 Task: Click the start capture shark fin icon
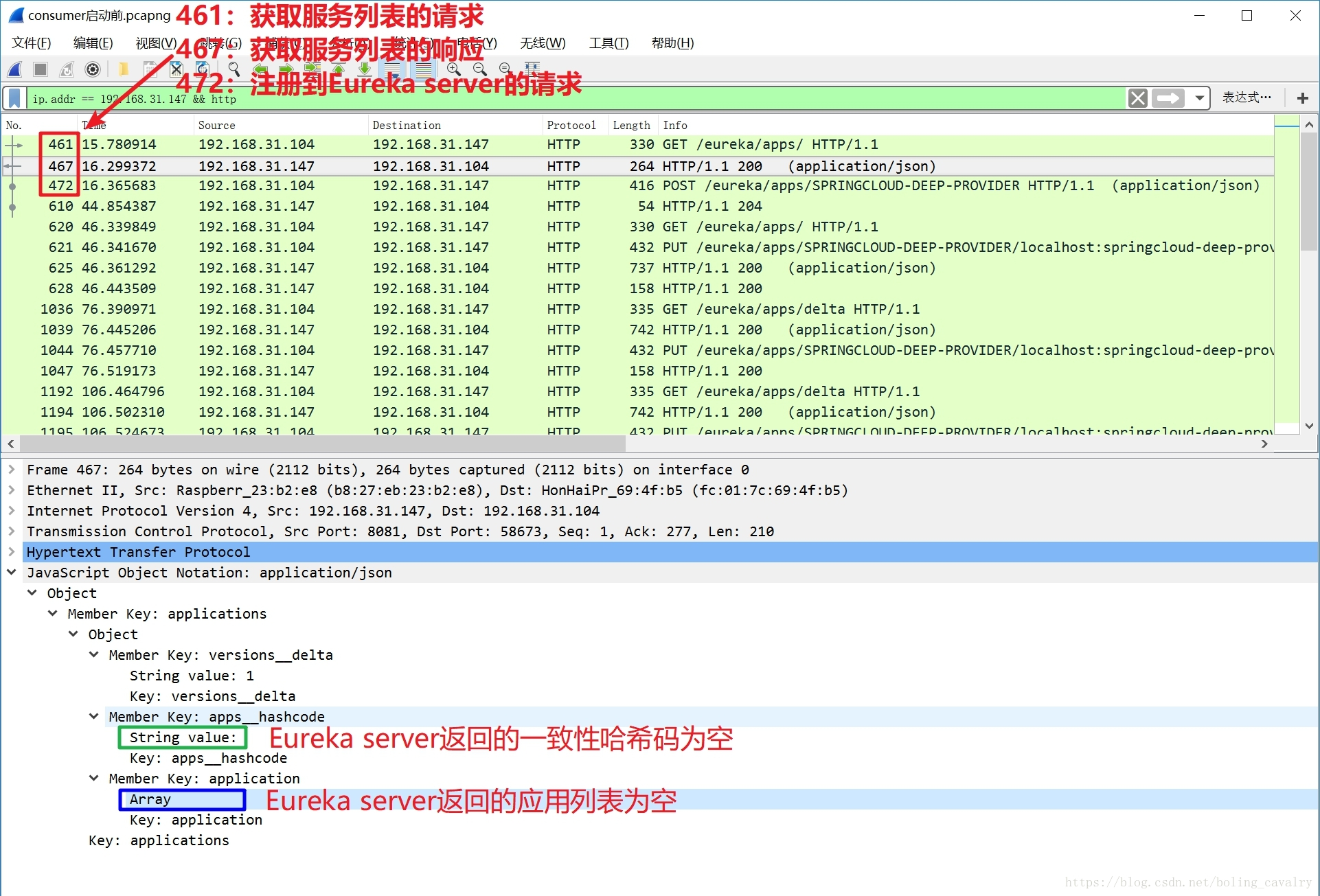pyautogui.click(x=15, y=69)
